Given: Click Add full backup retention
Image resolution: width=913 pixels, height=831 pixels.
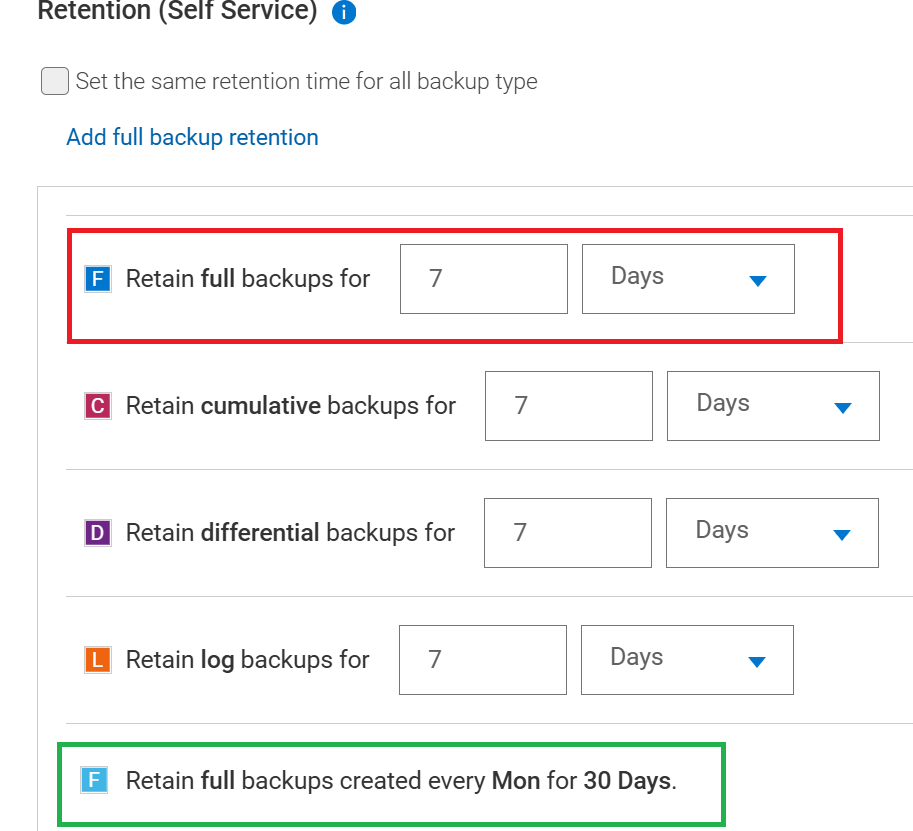Looking at the screenshot, I should point(192,137).
